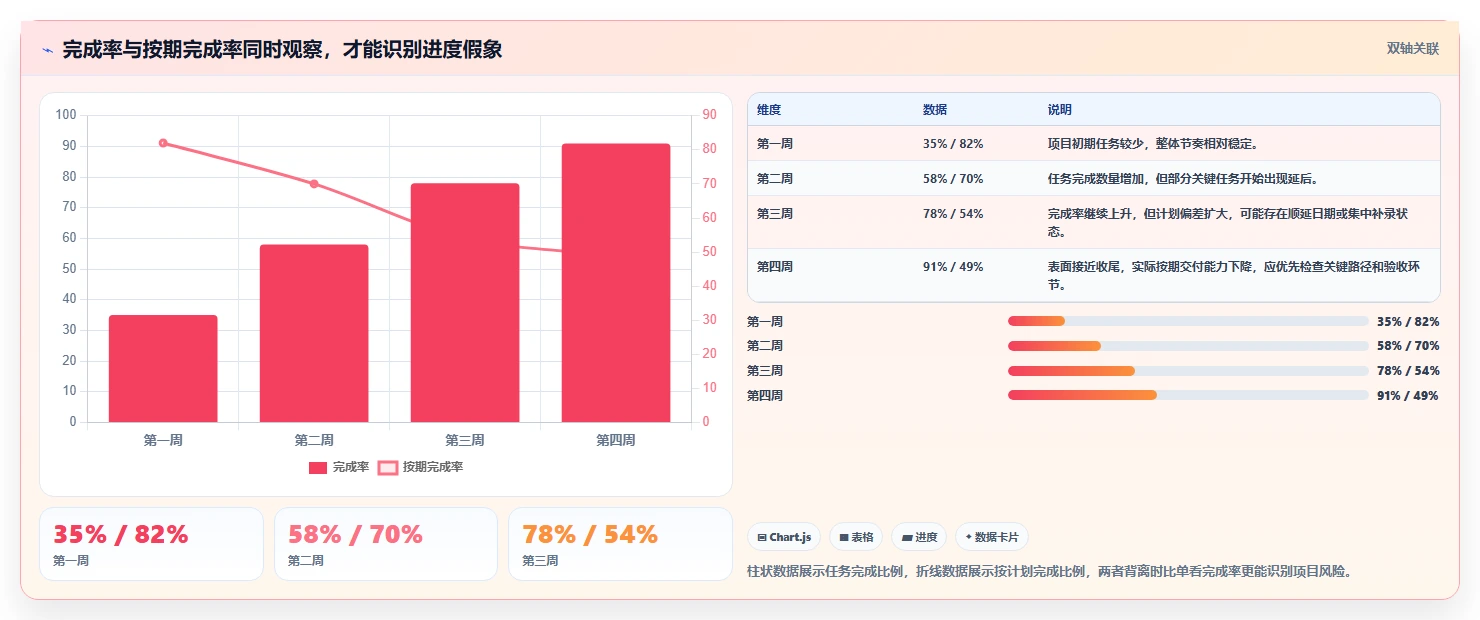Toggle the 按期完成率 legend item under the chart
The image size is (1480, 620).
420,467
